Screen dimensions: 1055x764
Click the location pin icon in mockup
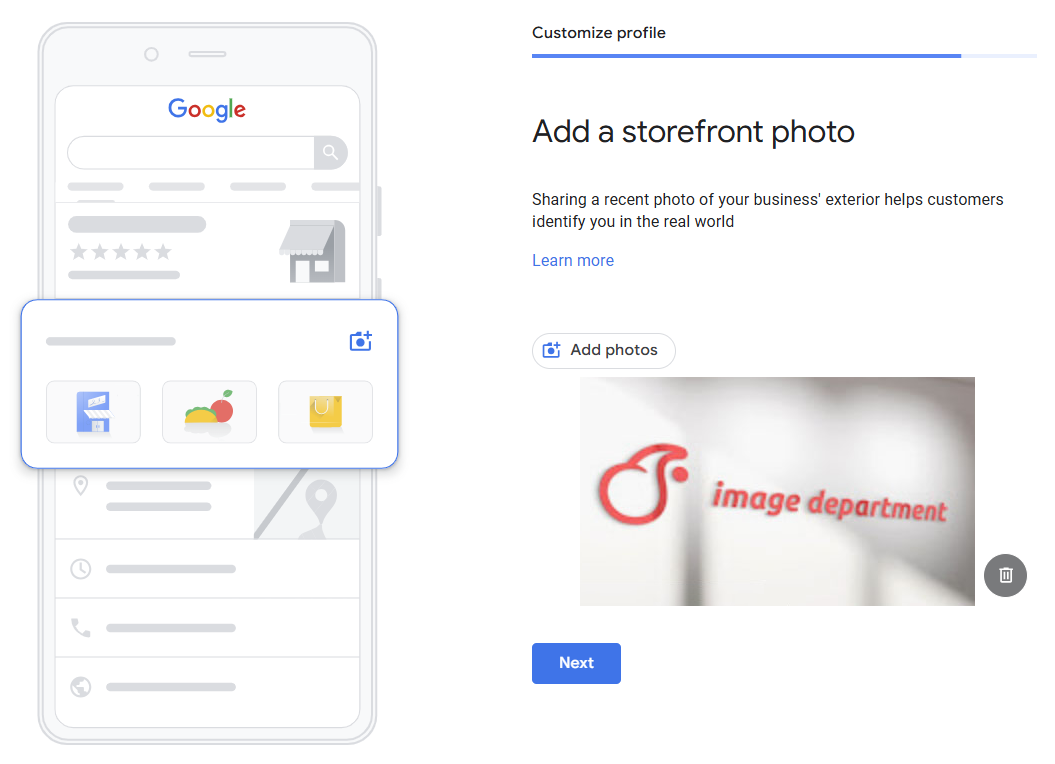point(81,485)
